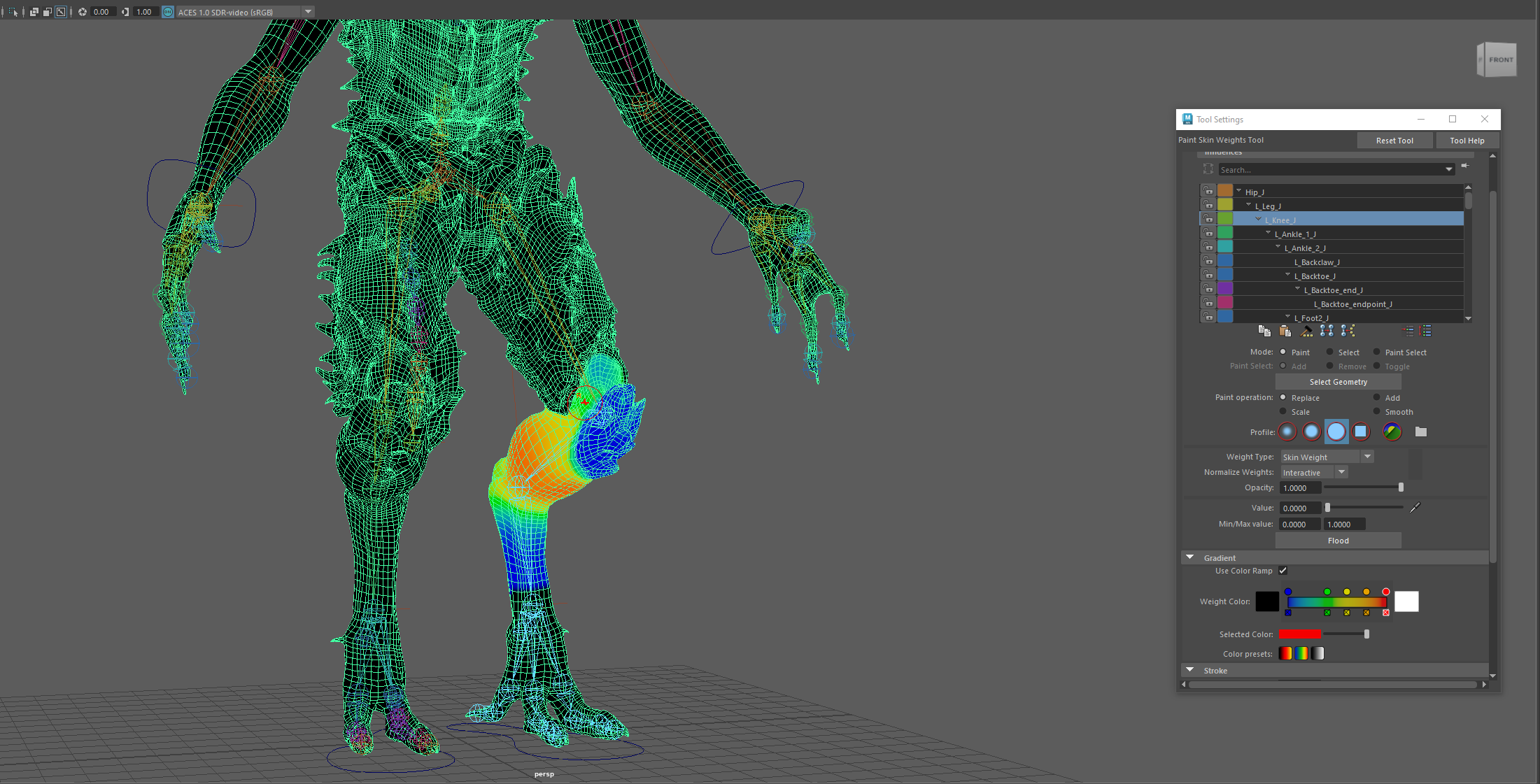
Task: Toggle the color management ON button
Action: pos(168,12)
